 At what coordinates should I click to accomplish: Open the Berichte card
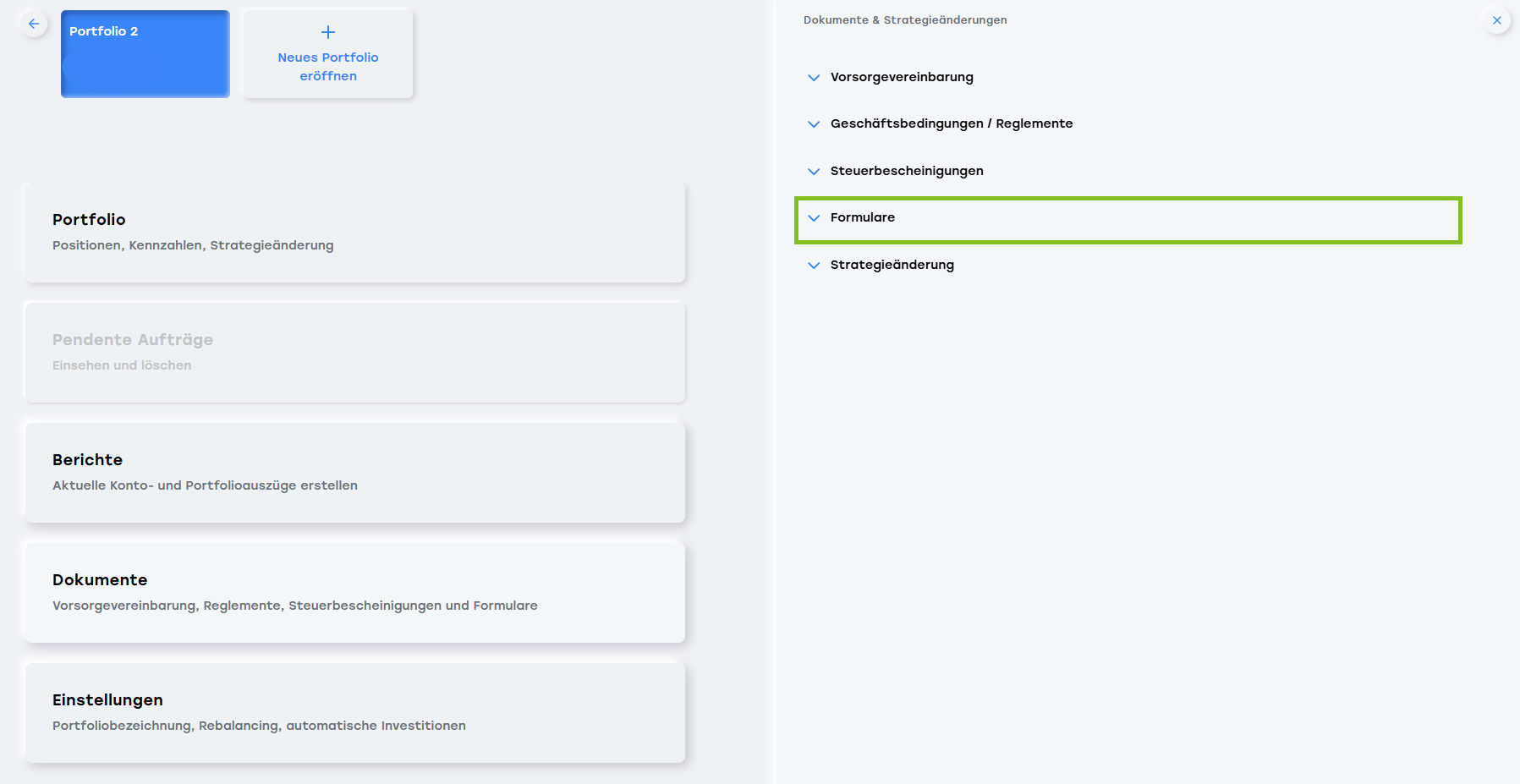[355, 473]
